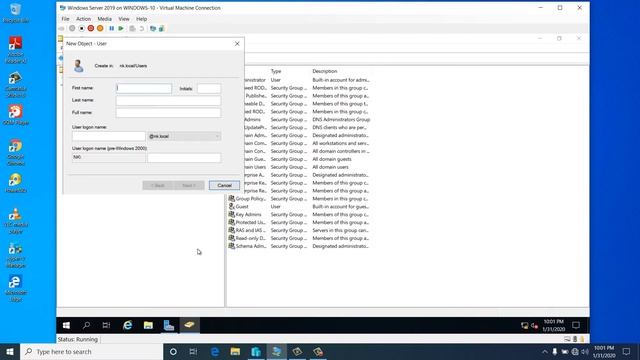Click the Last name field

168,100
